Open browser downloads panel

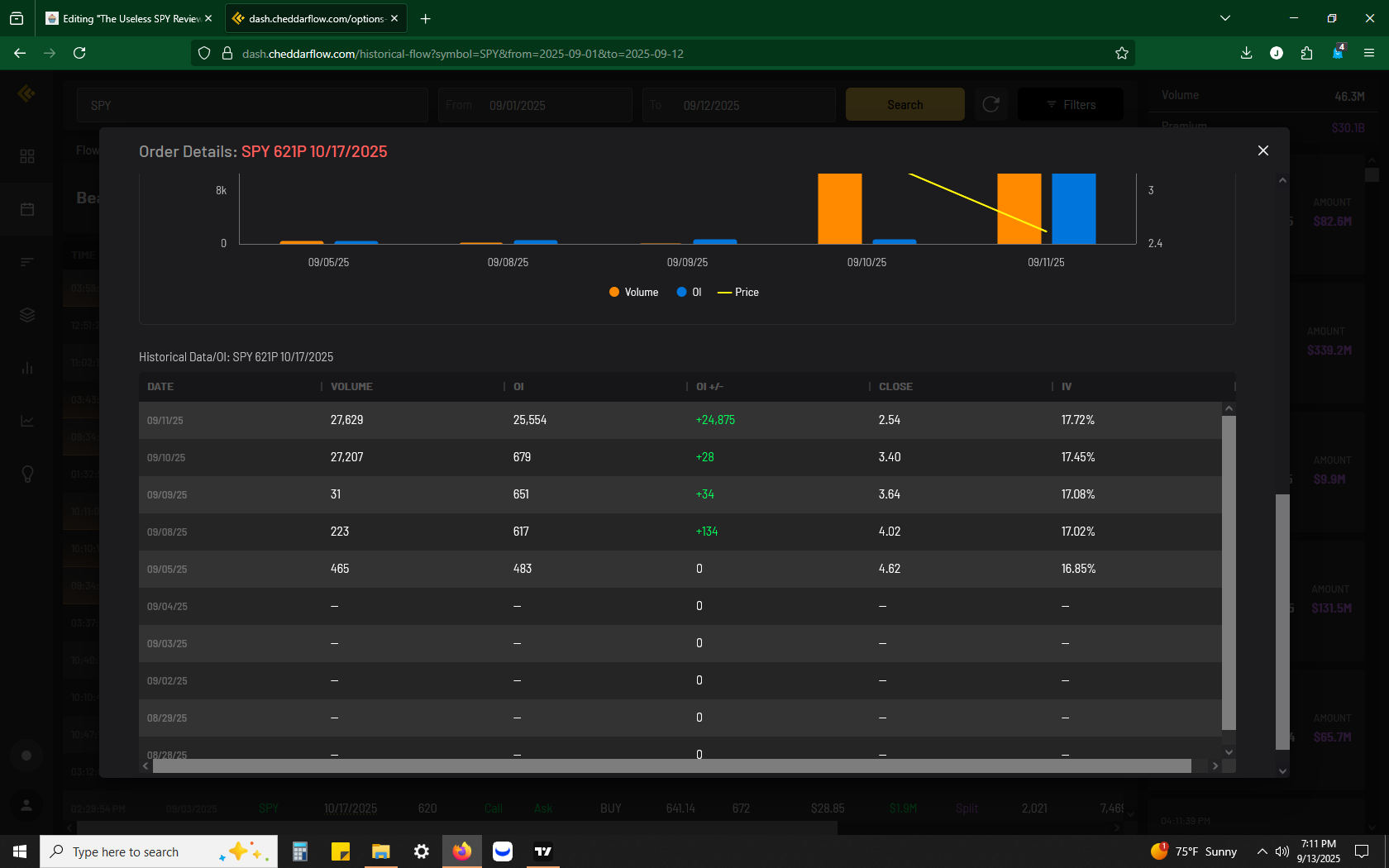click(1246, 53)
